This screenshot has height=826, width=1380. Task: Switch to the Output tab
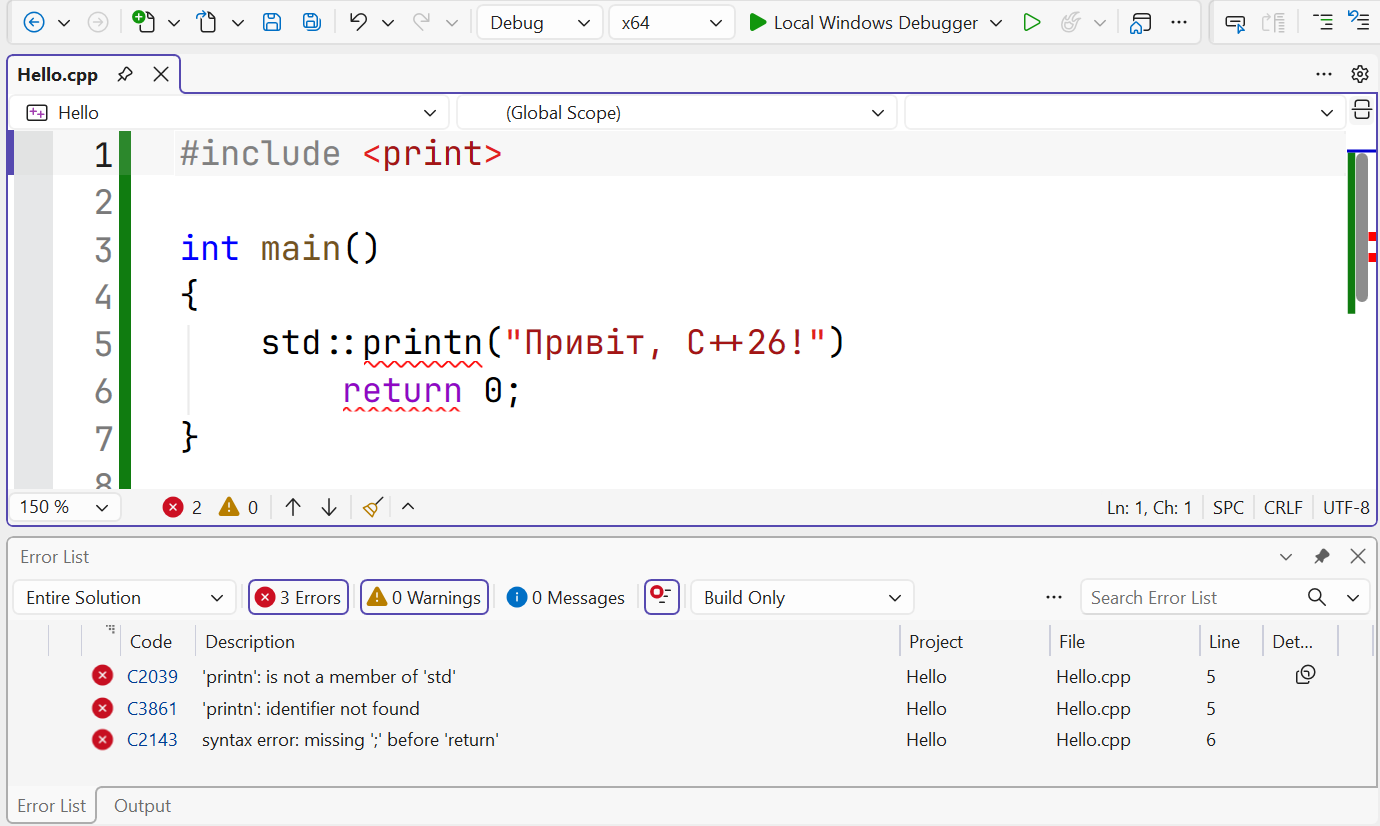pos(142,806)
